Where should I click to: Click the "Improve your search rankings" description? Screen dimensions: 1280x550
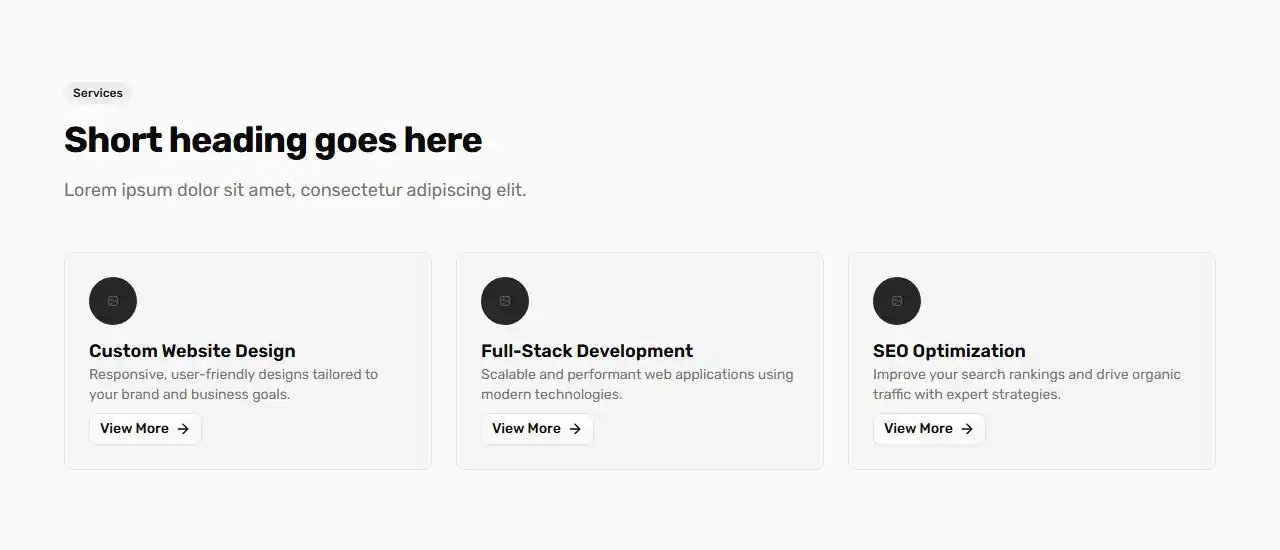(1026, 384)
